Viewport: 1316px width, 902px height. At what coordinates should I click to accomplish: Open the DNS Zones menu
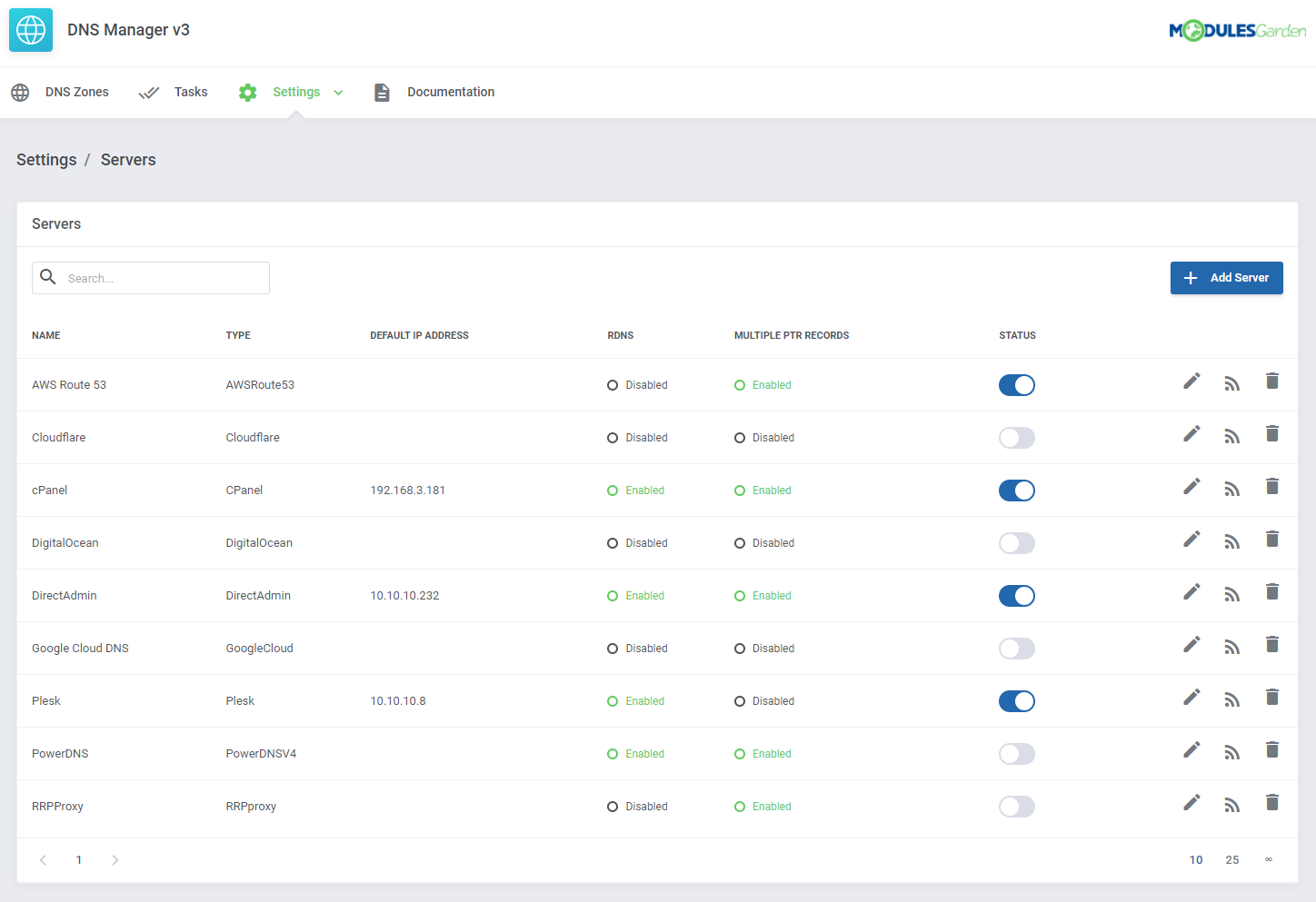click(60, 93)
